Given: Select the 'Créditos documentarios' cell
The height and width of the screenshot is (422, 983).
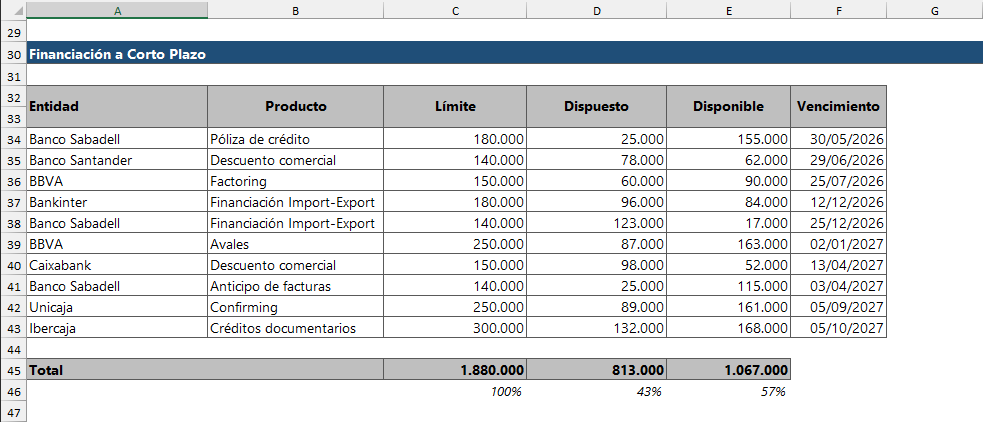Looking at the screenshot, I should [295, 328].
